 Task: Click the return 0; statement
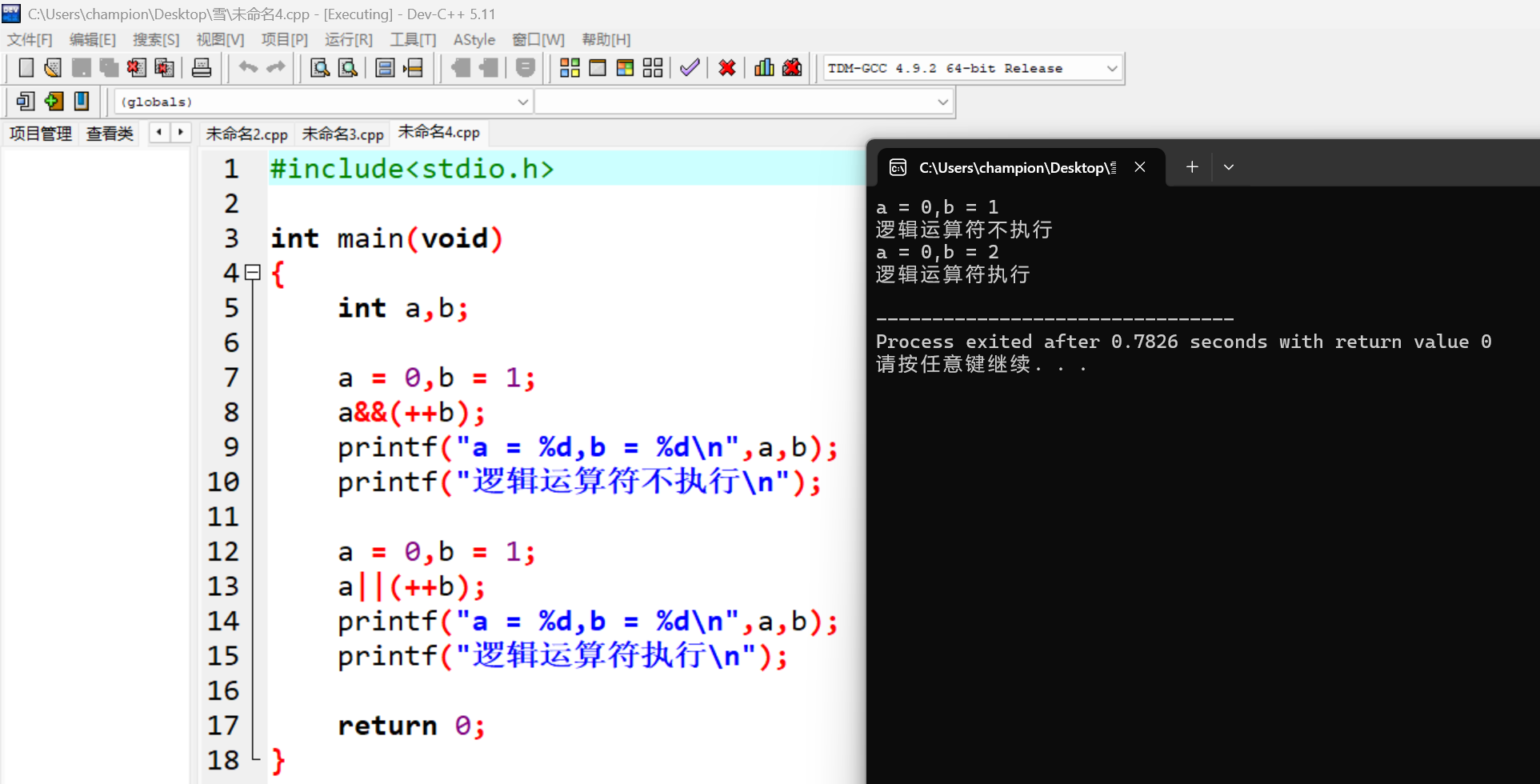click(x=411, y=726)
